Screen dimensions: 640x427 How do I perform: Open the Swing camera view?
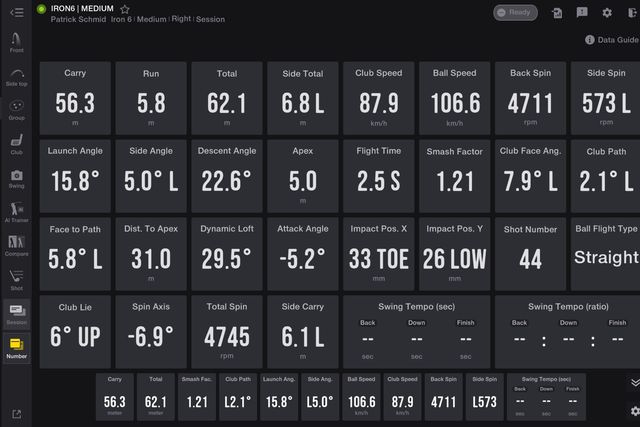pos(16,178)
